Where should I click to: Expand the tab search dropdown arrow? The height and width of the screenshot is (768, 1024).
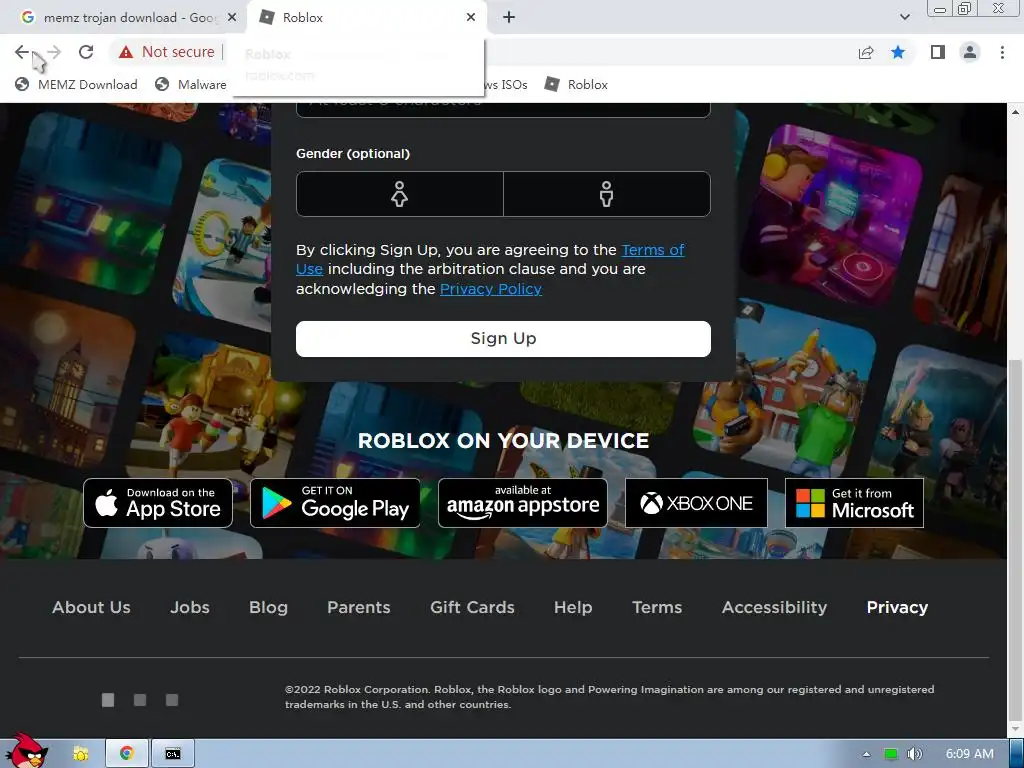(x=904, y=18)
